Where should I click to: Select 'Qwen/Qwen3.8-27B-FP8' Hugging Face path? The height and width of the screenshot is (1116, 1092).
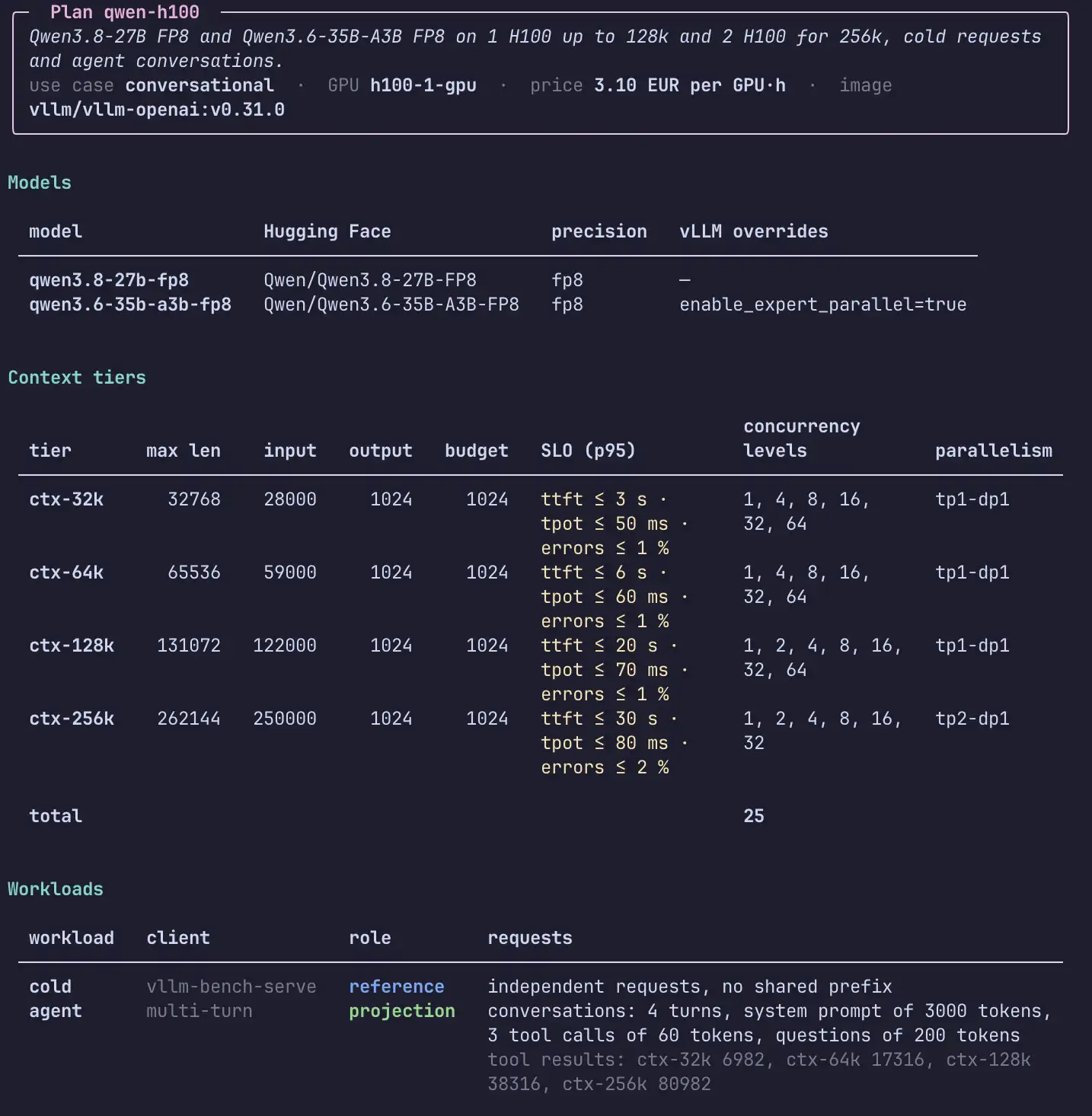pos(370,280)
